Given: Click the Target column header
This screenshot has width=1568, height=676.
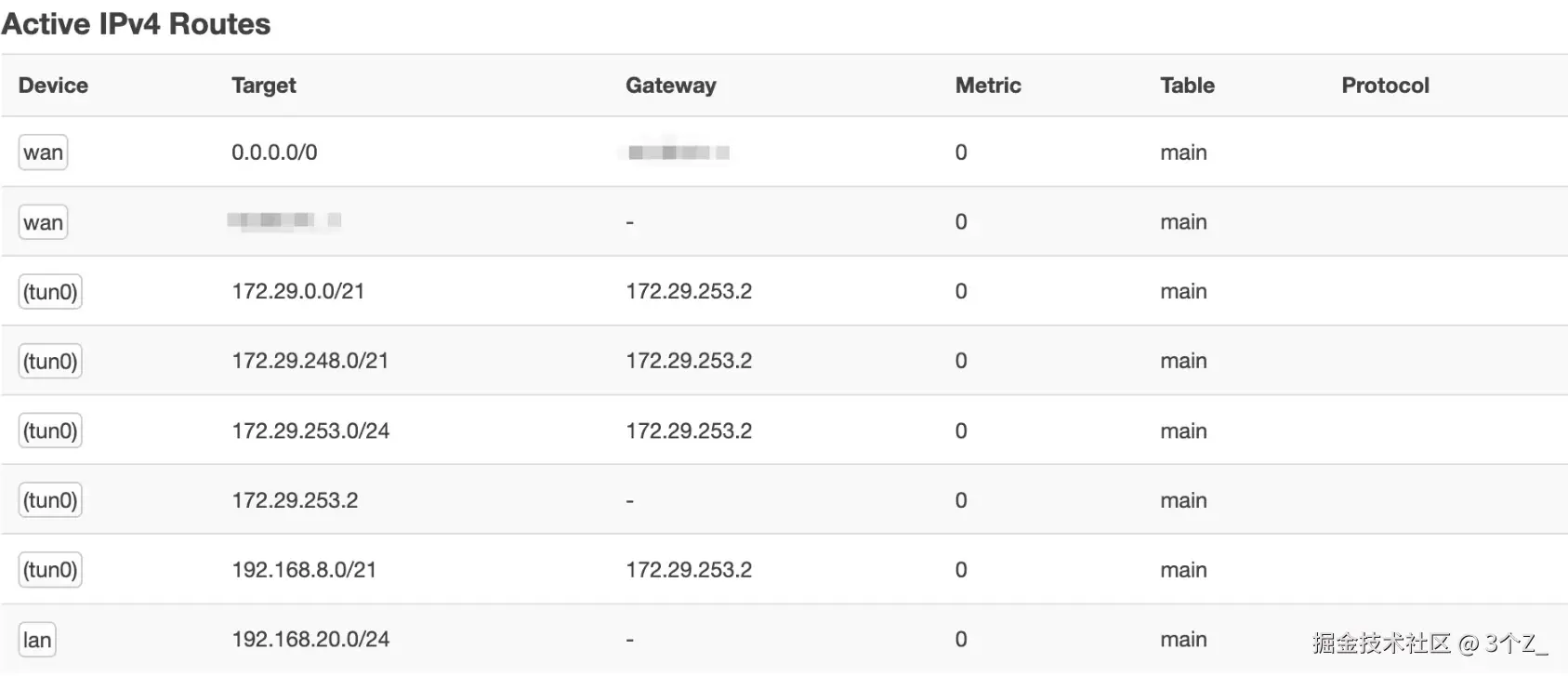Looking at the screenshot, I should click(263, 86).
